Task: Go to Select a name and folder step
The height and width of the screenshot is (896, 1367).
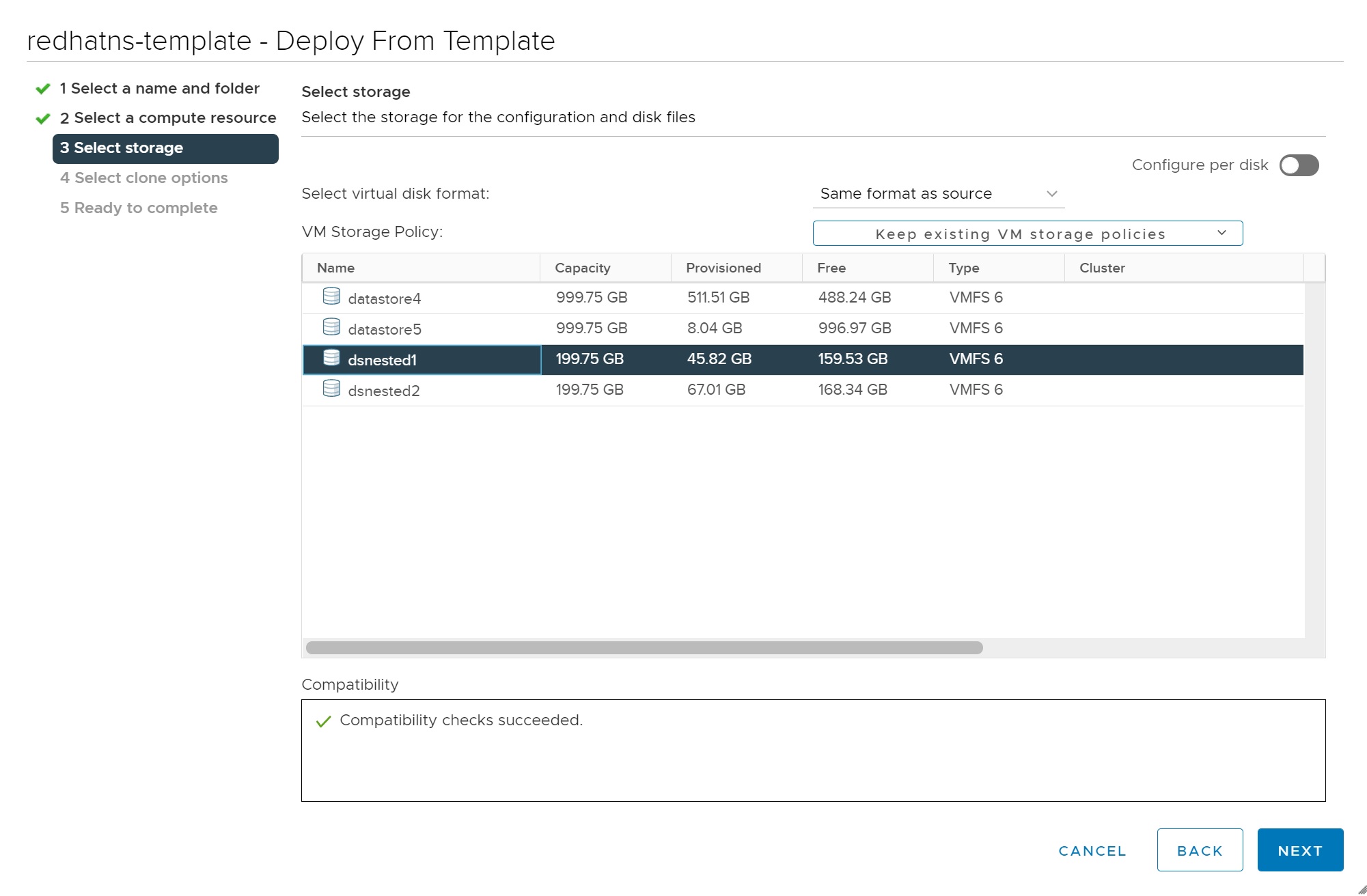Action: point(159,89)
